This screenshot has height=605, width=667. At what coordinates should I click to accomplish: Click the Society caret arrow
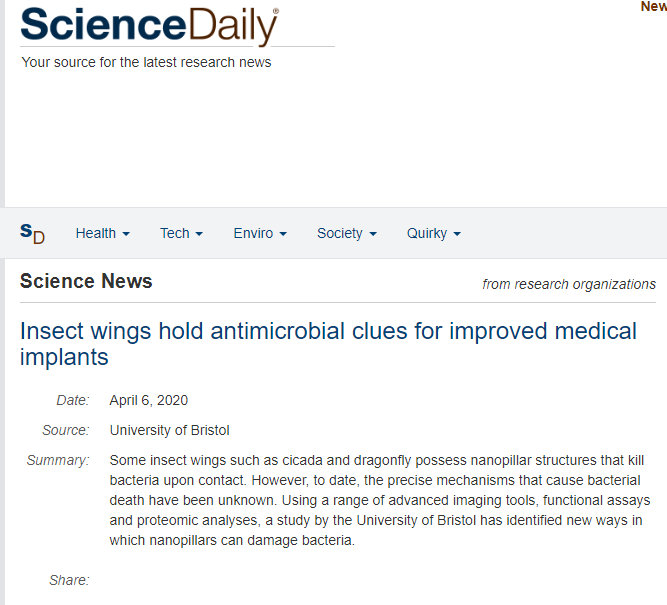click(373, 234)
